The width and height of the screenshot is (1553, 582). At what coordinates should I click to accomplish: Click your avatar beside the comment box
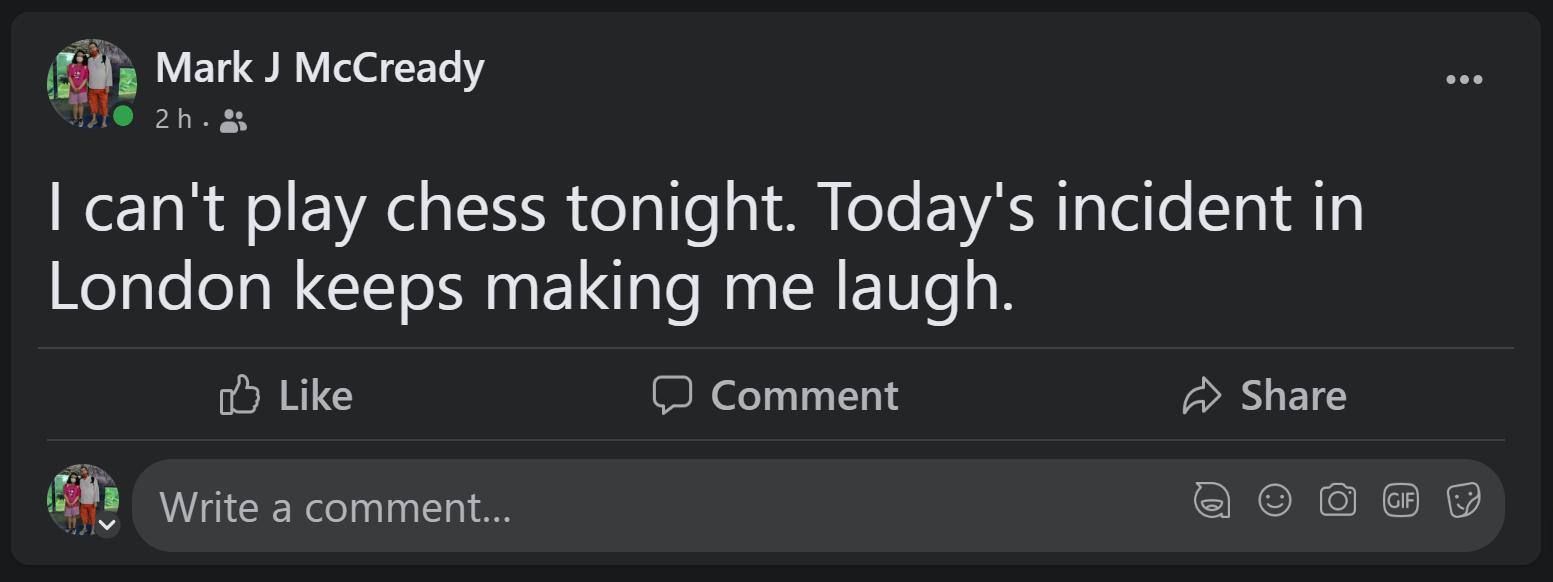pyautogui.click(x=82, y=499)
